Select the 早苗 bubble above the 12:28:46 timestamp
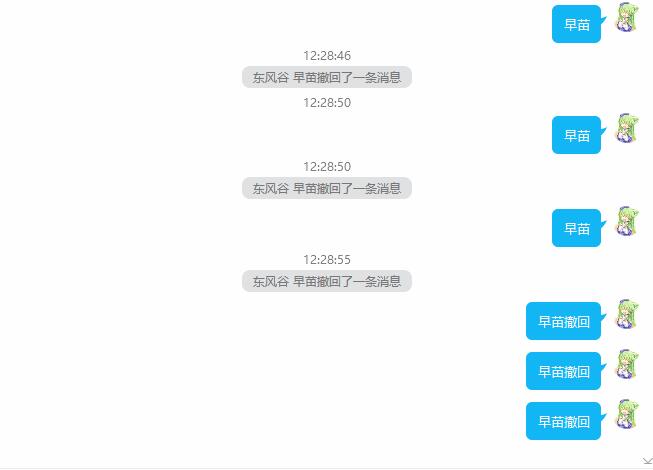 (x=576, y=24)
